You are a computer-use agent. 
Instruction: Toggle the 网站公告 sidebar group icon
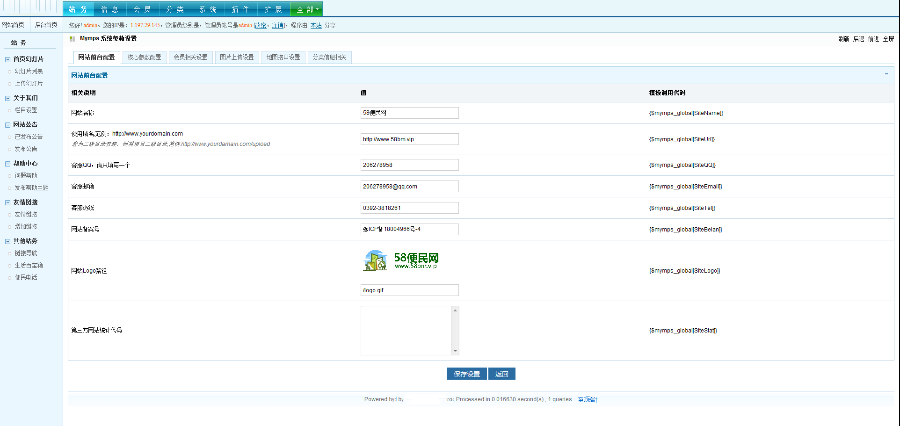click(x=7, y=125)
